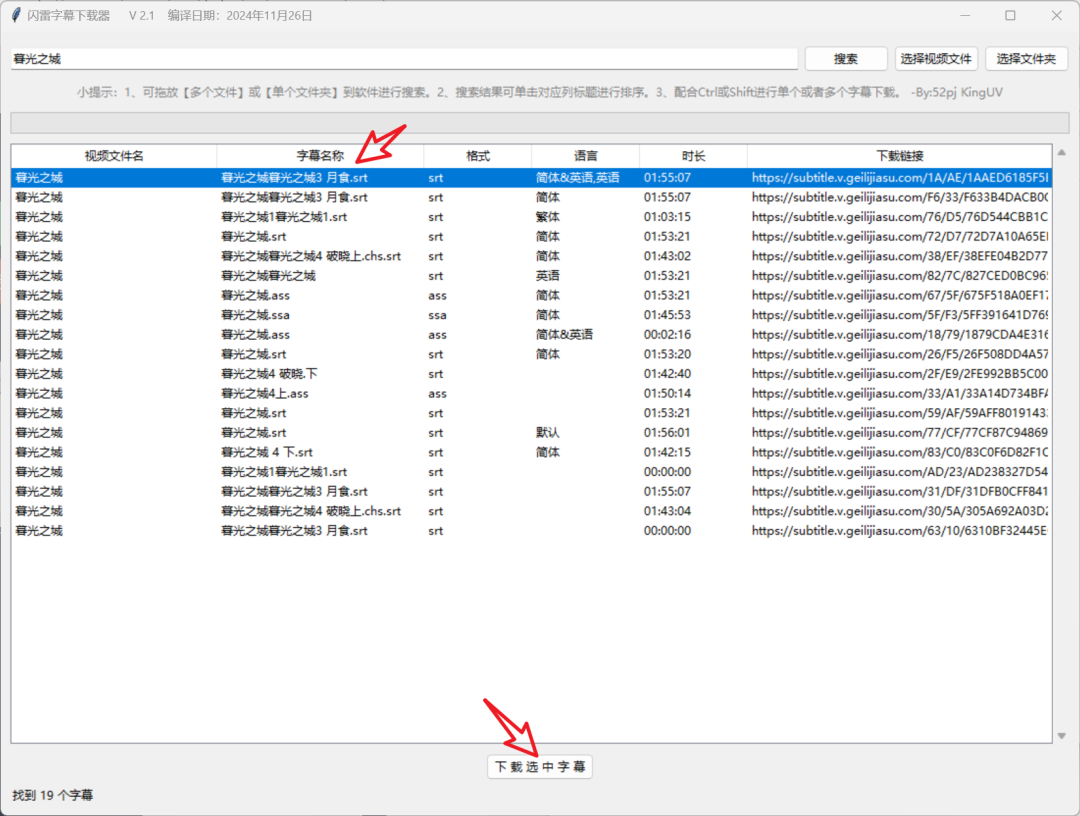Select the row with language 繁体
The image size is (1080, 816).
pyautogui.click(x=531, y=217)
